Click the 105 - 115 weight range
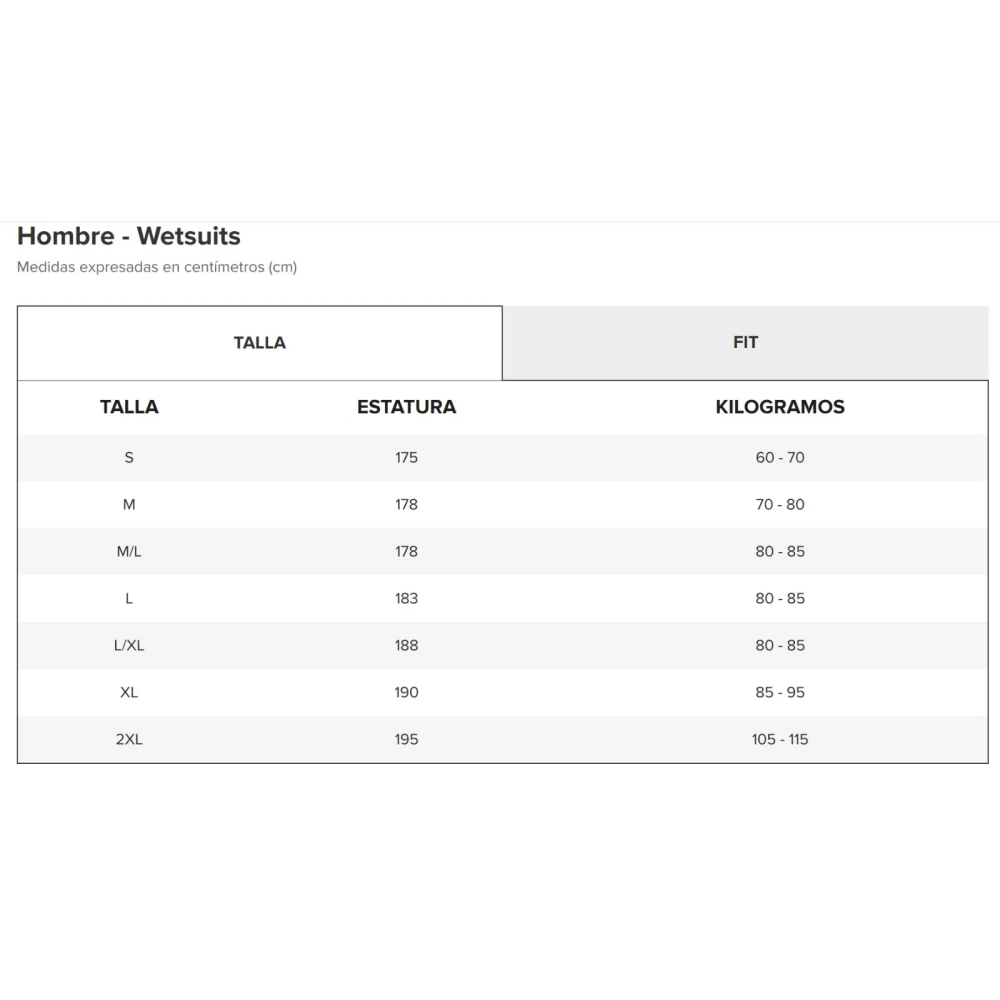 coord(780,739)
